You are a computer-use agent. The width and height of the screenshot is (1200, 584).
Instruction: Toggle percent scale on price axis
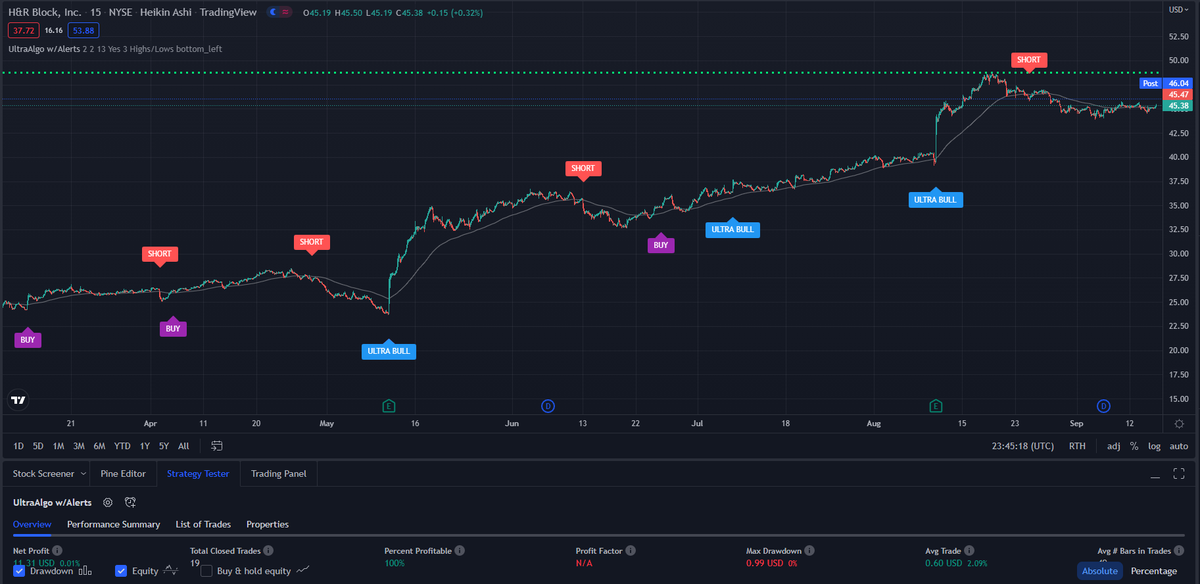pos(1134,446)
